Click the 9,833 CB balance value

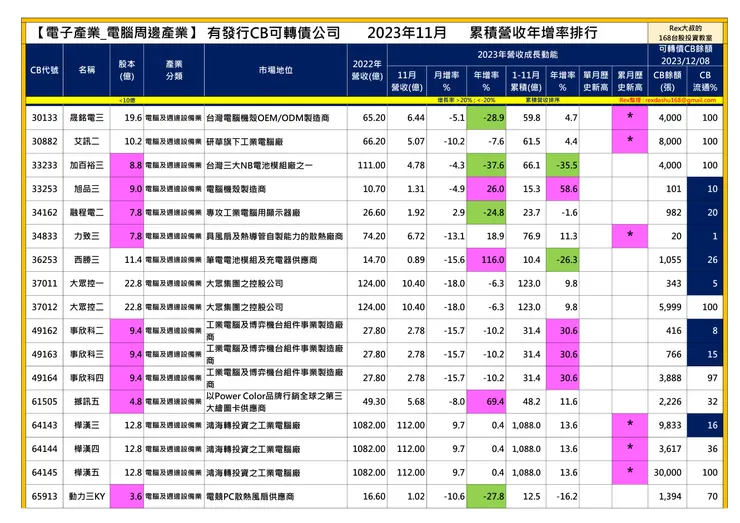pyautogui.click(x=670, y=425)
